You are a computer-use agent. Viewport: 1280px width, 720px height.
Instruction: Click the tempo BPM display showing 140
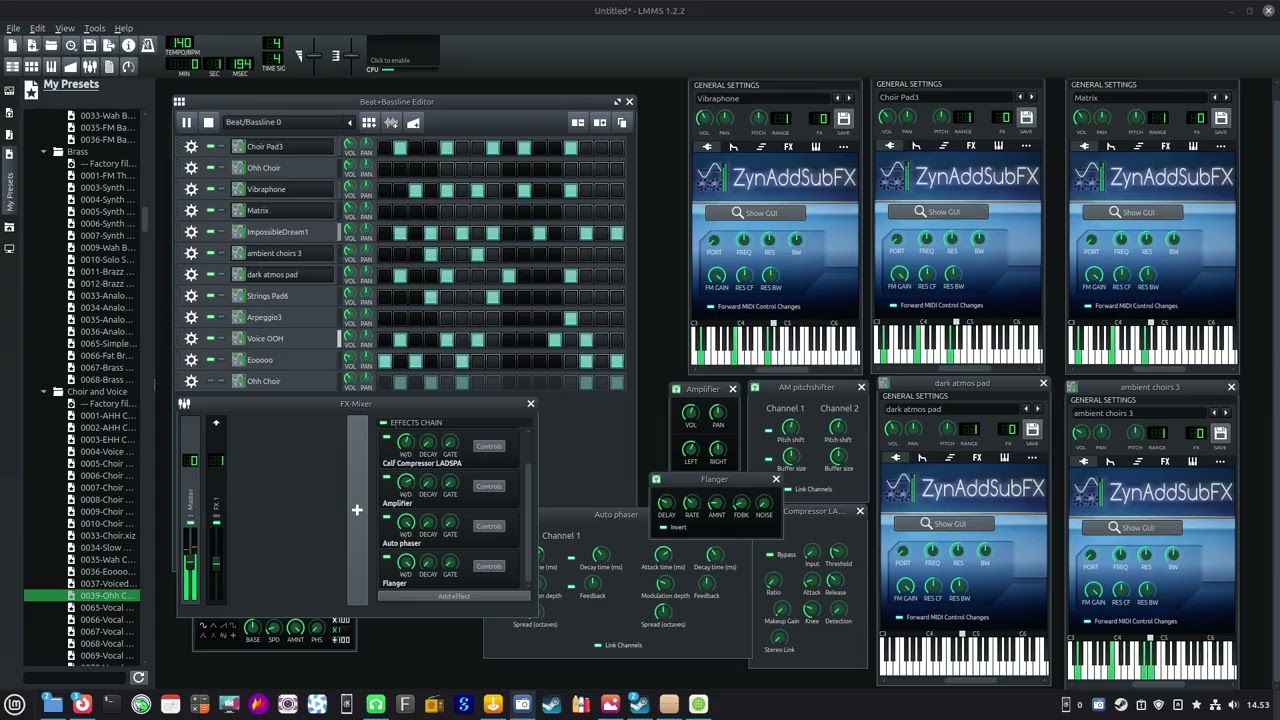pos(182,44)
